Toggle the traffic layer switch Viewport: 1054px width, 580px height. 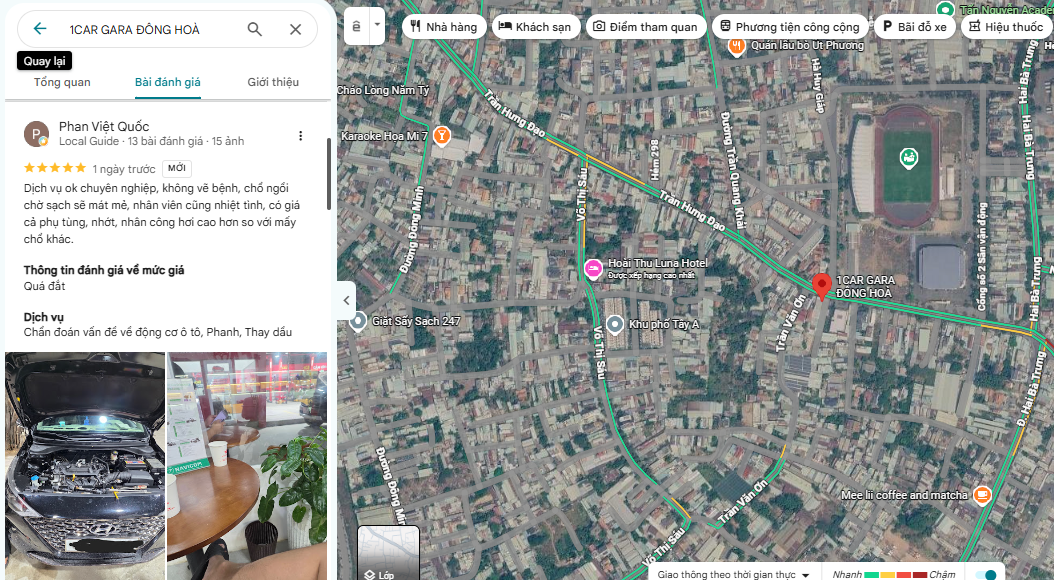[987, 575]
